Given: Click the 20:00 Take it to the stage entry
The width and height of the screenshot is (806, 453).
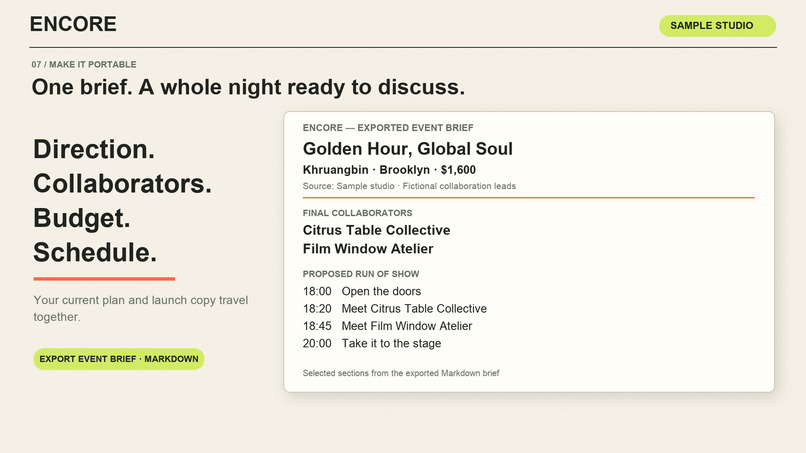Looking at the screenshot, I should pos(372,343).
